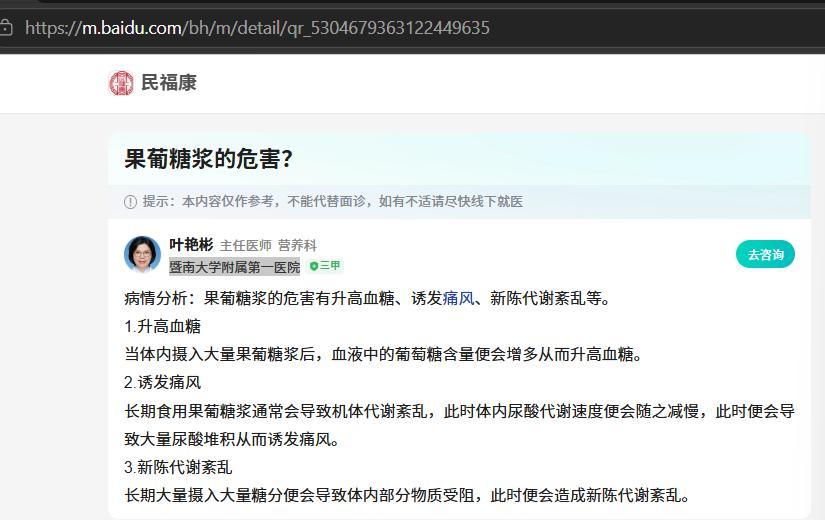Click the 3.新陈代谢紊乱 heading
This screenshot has height=520, width=825.
(x=178, y=467)
